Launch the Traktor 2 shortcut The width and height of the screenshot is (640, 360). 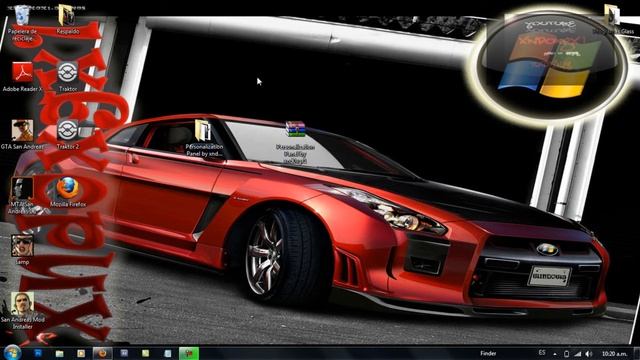pyautogui.click(x=68, y=134)
